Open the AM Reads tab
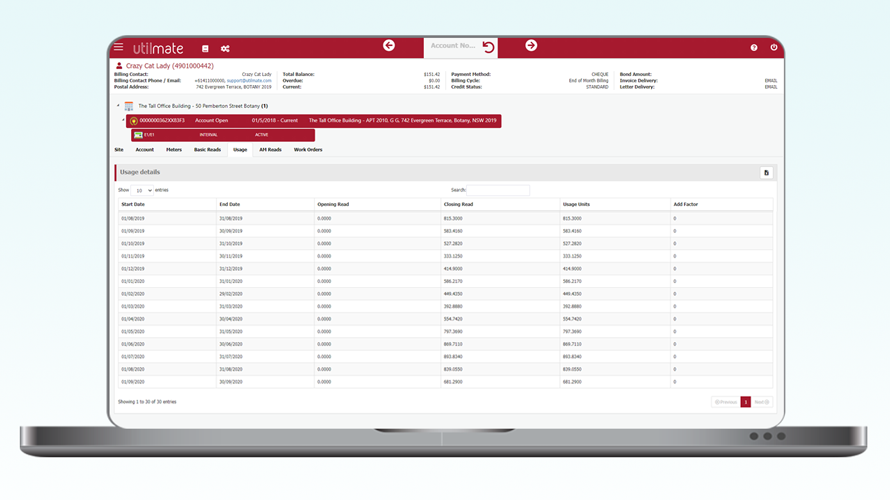Viewport: 890px width, 500px height. tap(270, 150)
